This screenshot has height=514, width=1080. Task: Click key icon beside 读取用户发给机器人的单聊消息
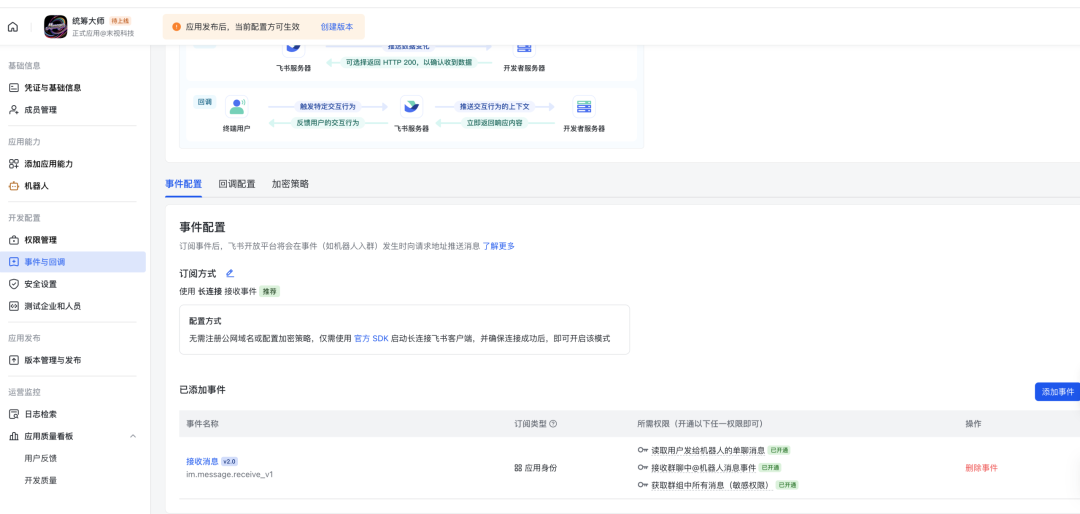coord(643,450)
